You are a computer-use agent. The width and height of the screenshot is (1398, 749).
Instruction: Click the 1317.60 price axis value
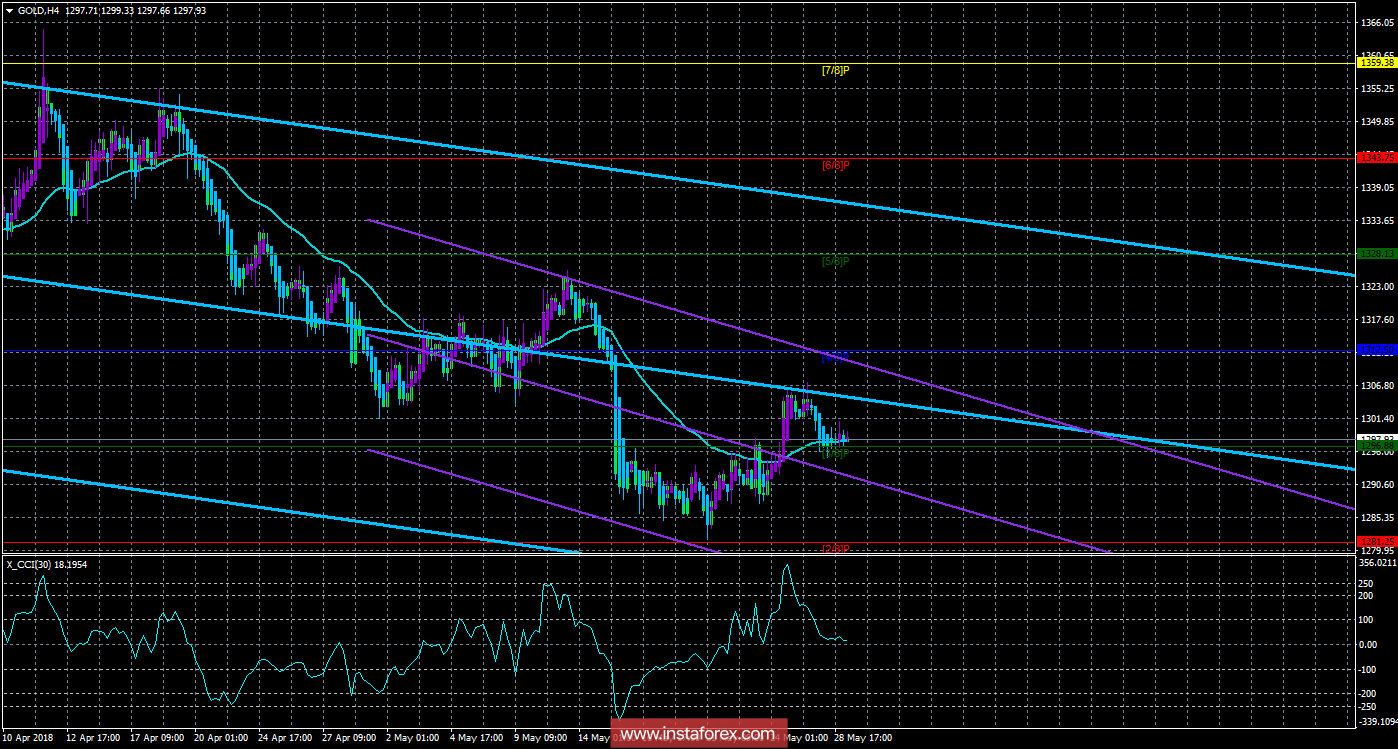(1376, 320)
